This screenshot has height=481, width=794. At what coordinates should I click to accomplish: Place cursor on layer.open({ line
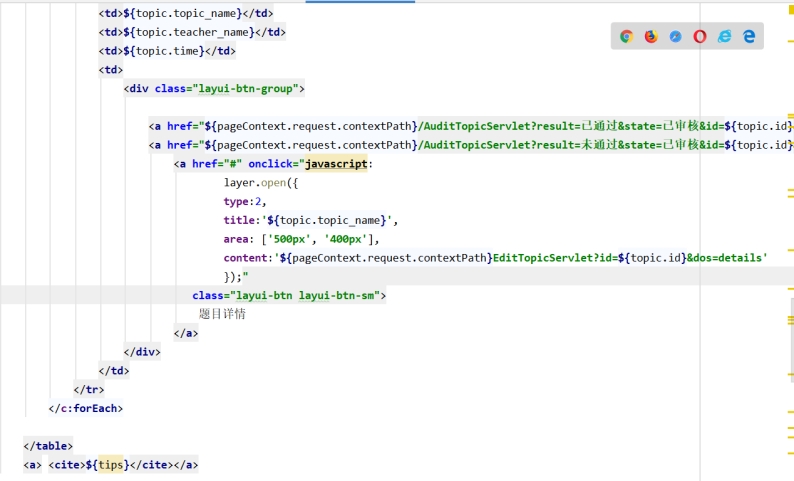coord(261,183)
